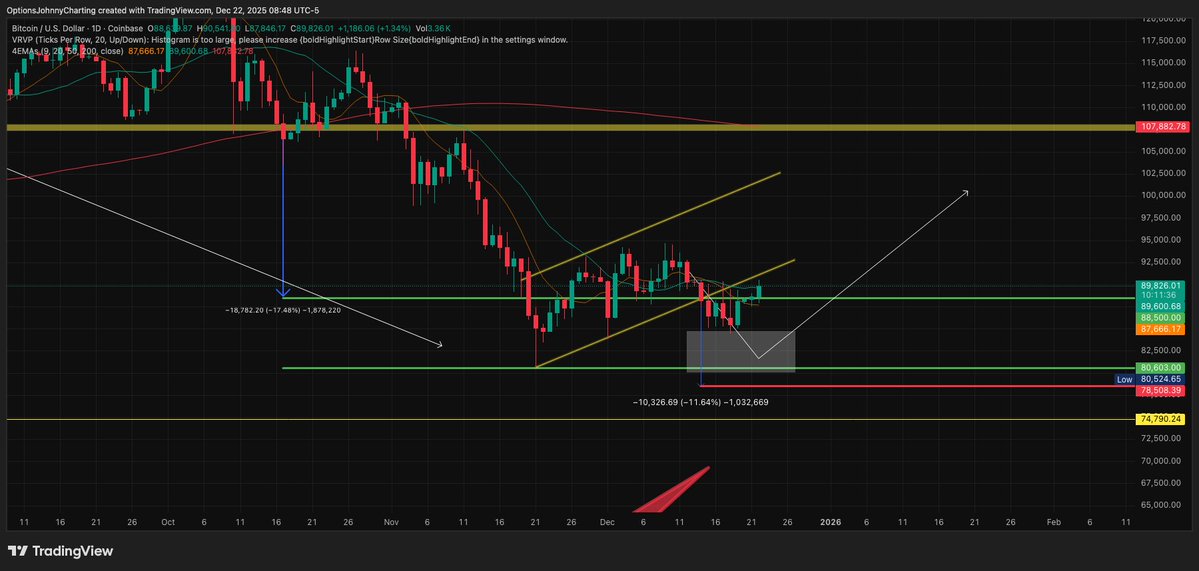This screenshot has height=571, width=1199.
Task: Click the bar countdown timer 10:11:36
Action: pos(1161,295)
